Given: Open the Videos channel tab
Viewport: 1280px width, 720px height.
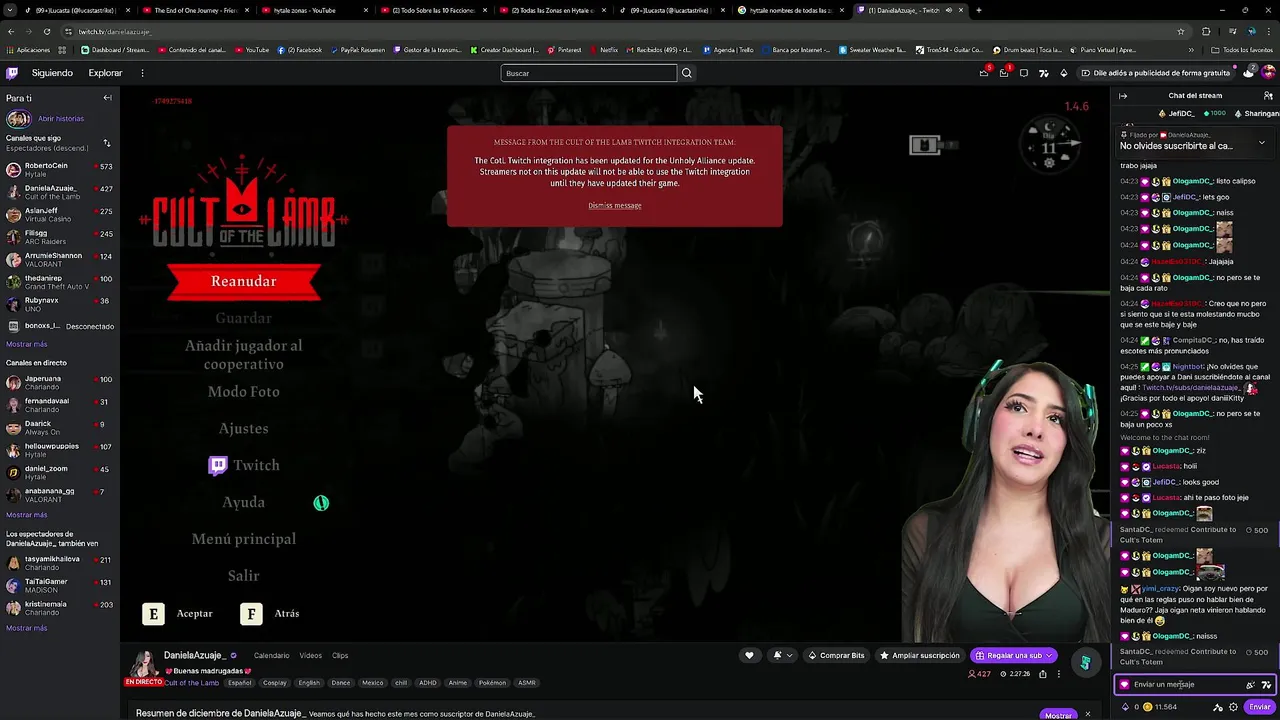Looking at the screenshot, I should 311,655.
